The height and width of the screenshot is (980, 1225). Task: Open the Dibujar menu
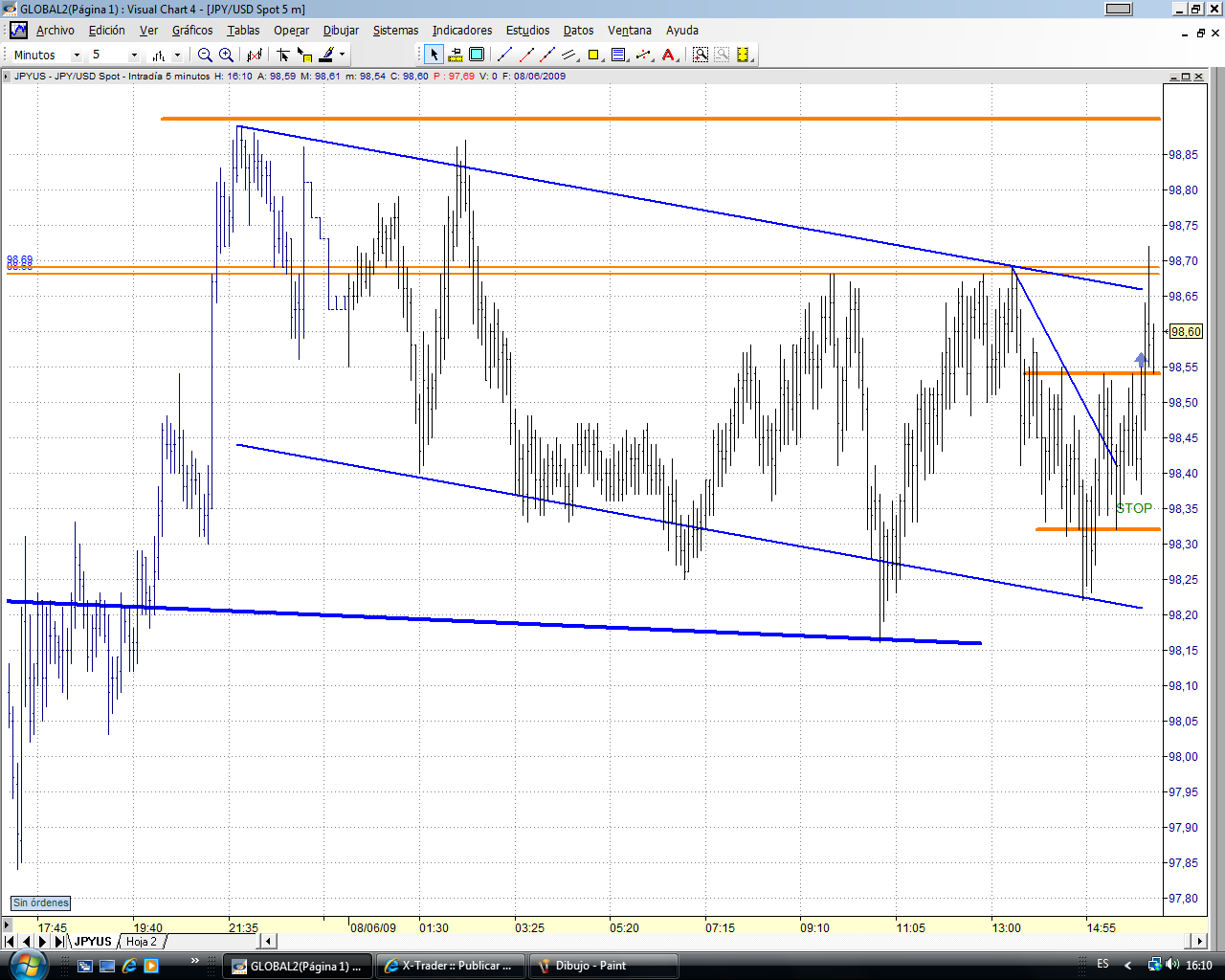(x=341, y=31)
